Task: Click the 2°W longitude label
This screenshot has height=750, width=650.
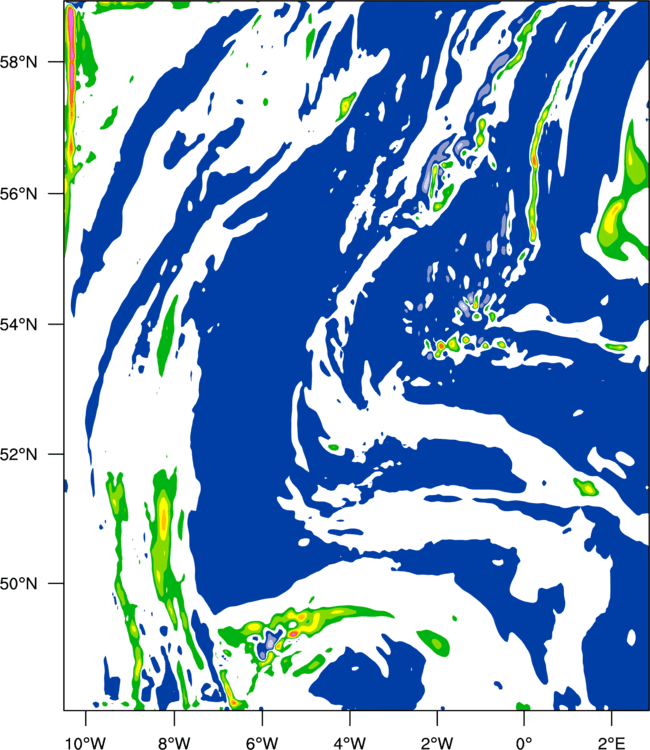Action: [x=437, y=743]
